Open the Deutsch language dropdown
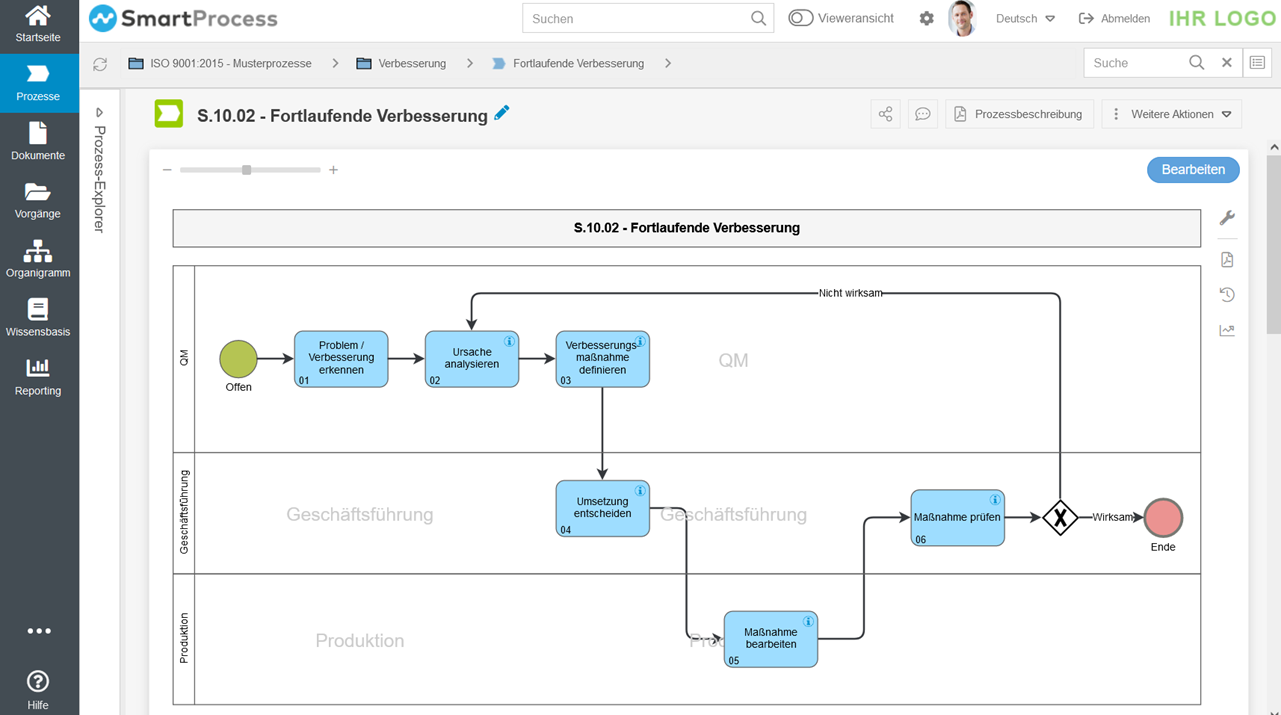 pyautogui.click(x=1024, y=17)
